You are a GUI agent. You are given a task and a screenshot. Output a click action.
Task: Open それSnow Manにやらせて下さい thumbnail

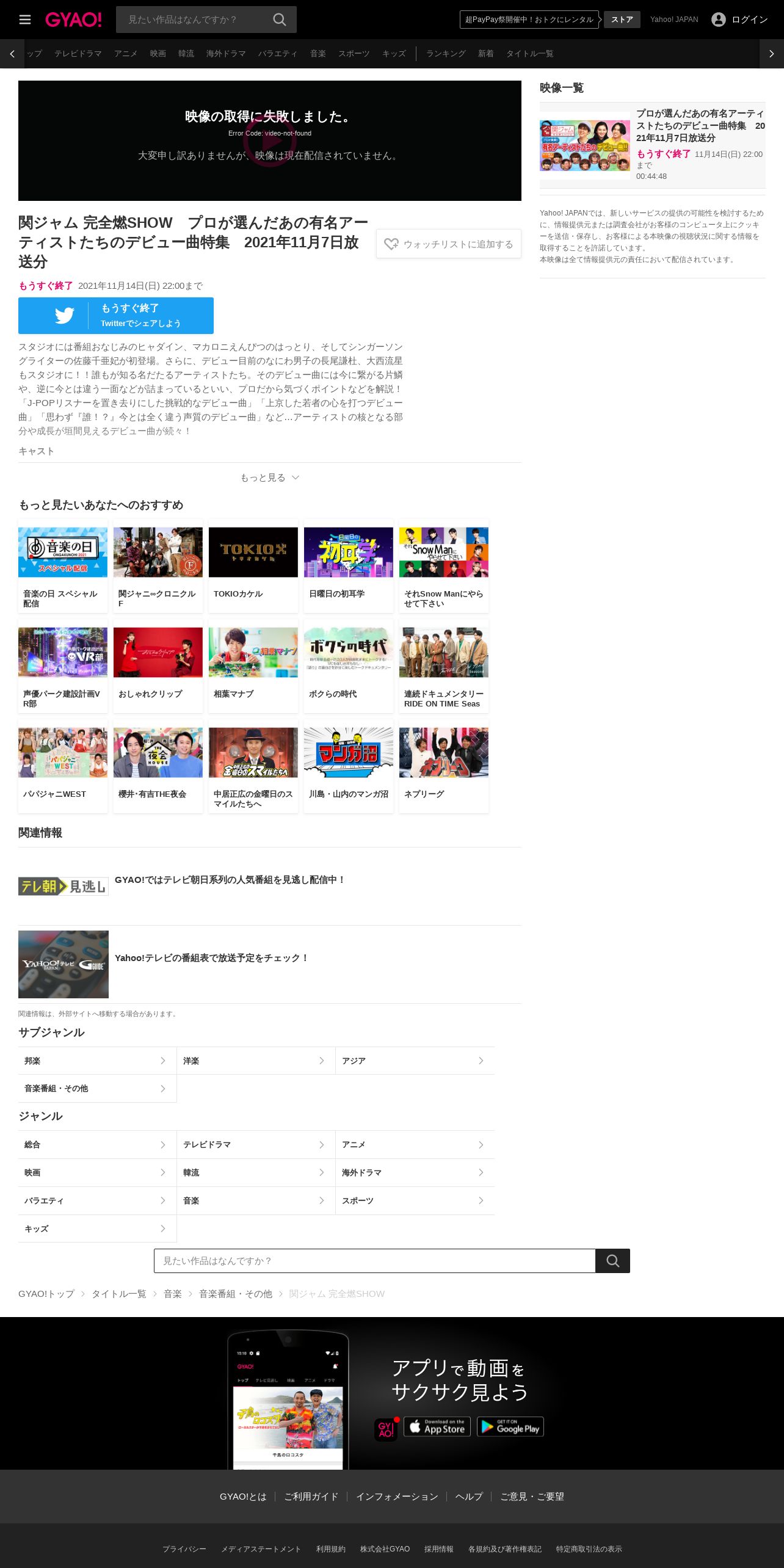tap(444, 552)
